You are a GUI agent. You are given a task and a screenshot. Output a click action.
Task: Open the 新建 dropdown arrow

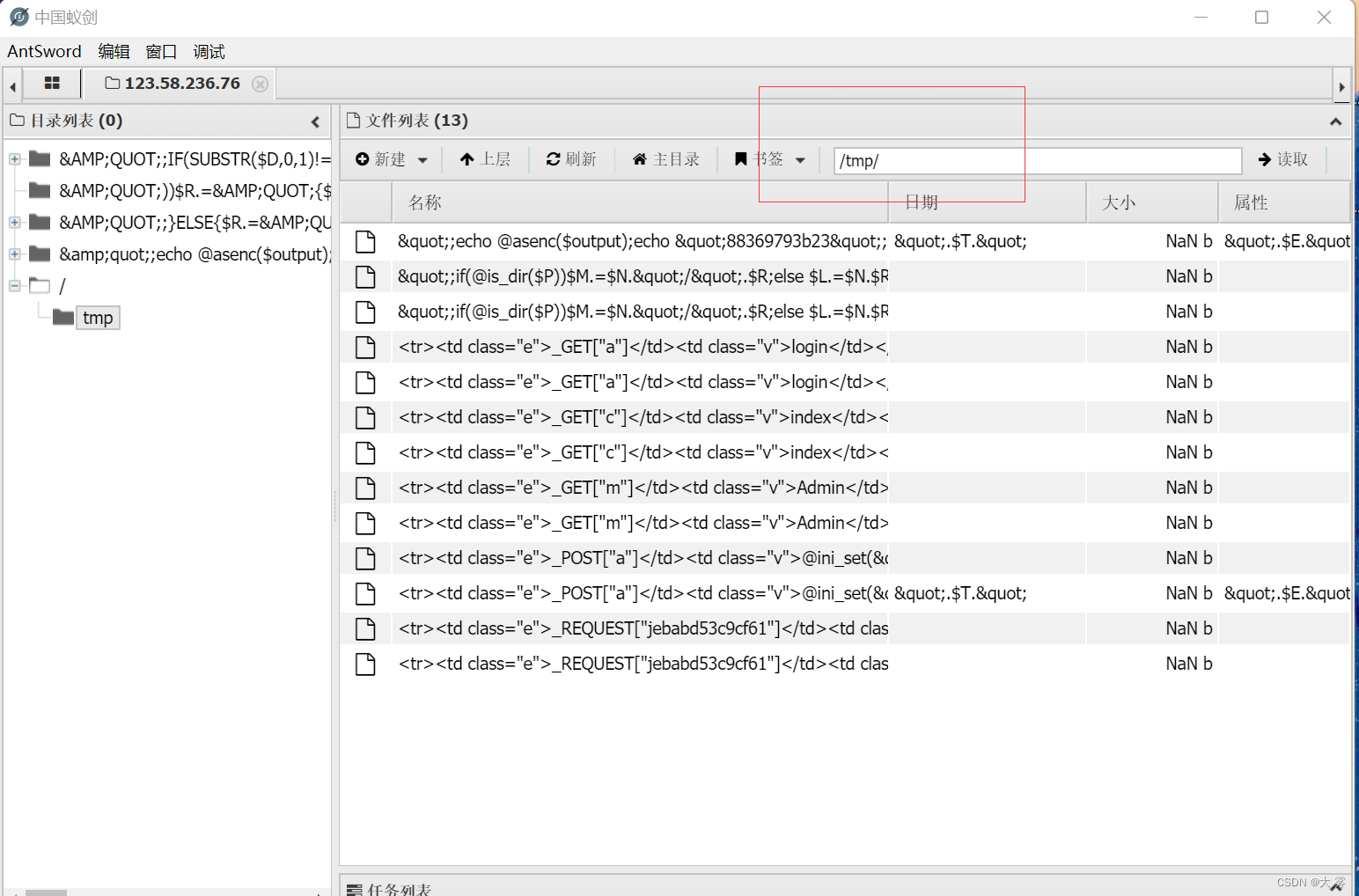422,159
